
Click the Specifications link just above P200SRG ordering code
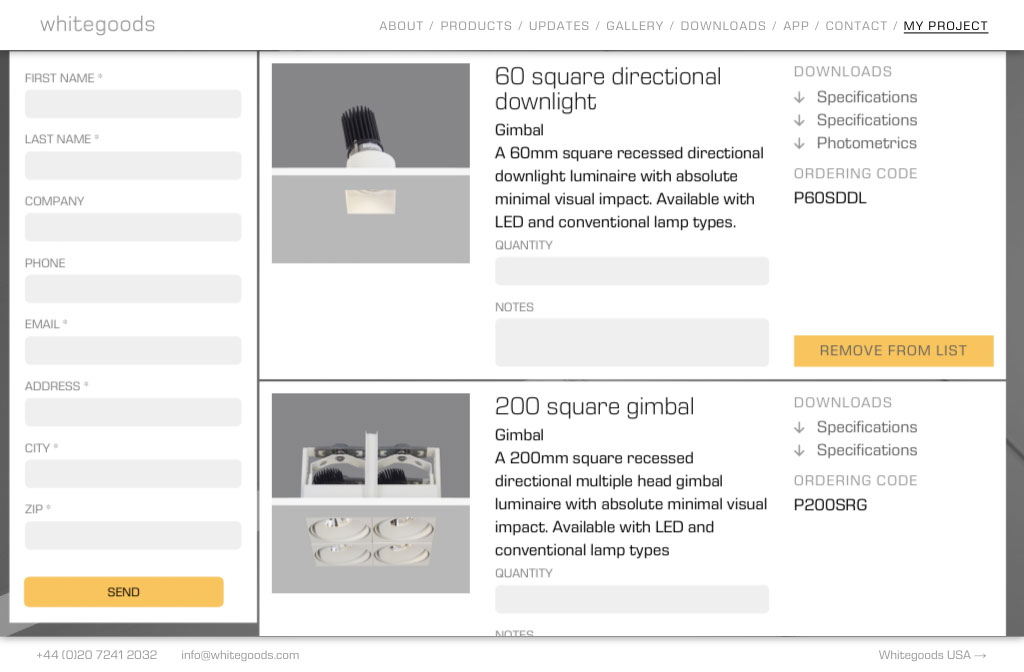[x=867, y=450]
